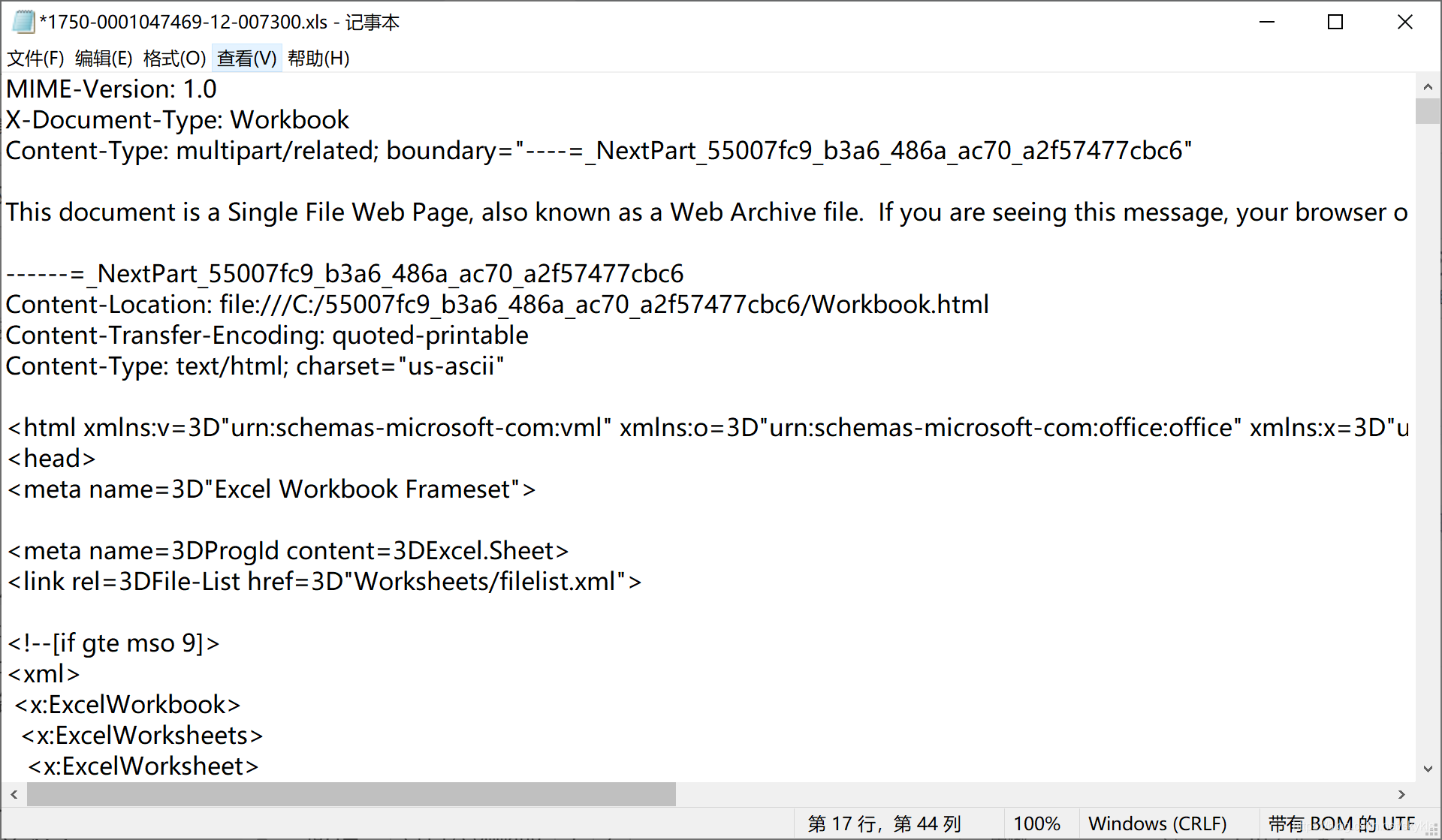Click the Notepad icon in the title bar

tap(23, 22)
